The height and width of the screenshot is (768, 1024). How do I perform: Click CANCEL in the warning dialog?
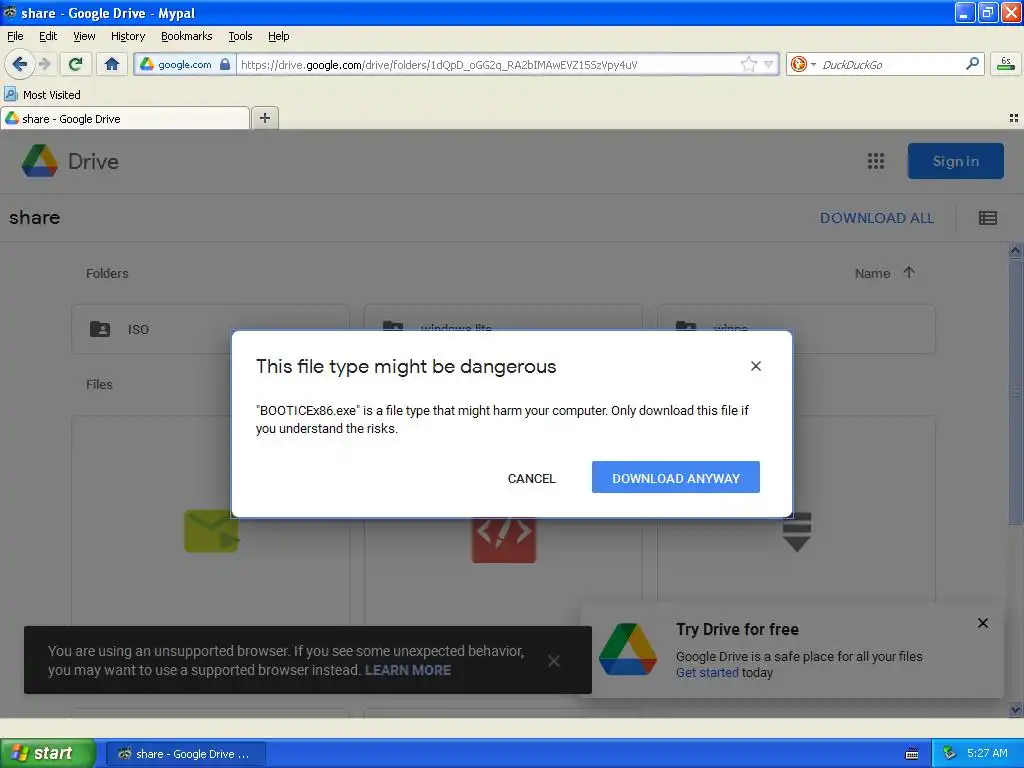click(x=532, y=478)
